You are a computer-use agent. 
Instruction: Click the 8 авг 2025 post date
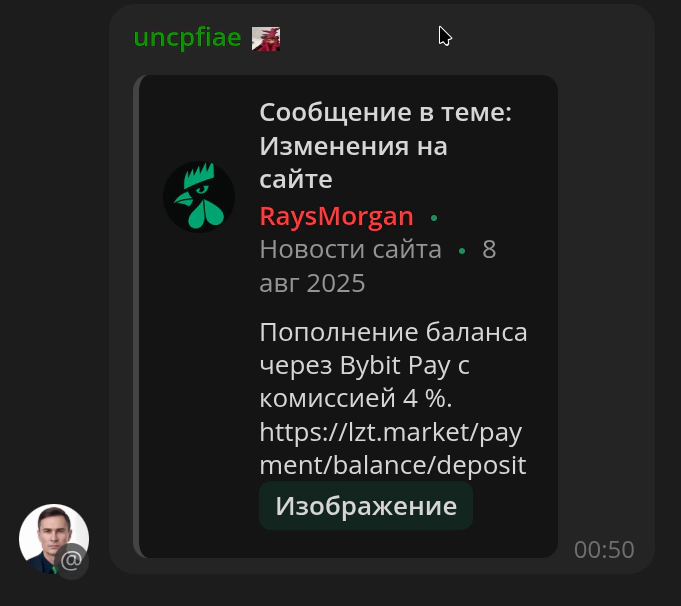[x=378, y=266]
